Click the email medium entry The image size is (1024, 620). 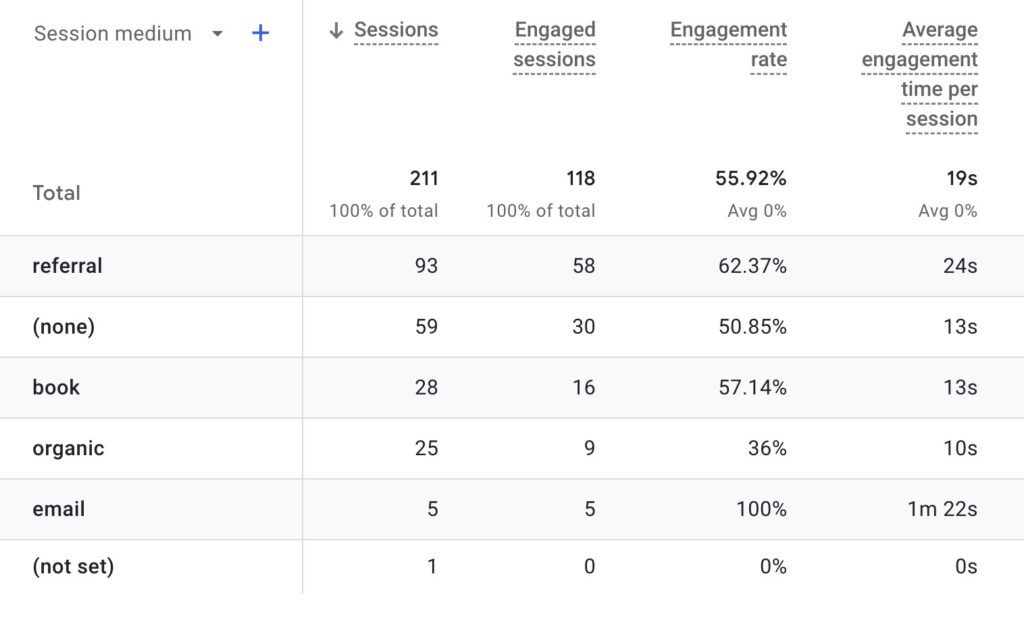click(x=58, y=509)
